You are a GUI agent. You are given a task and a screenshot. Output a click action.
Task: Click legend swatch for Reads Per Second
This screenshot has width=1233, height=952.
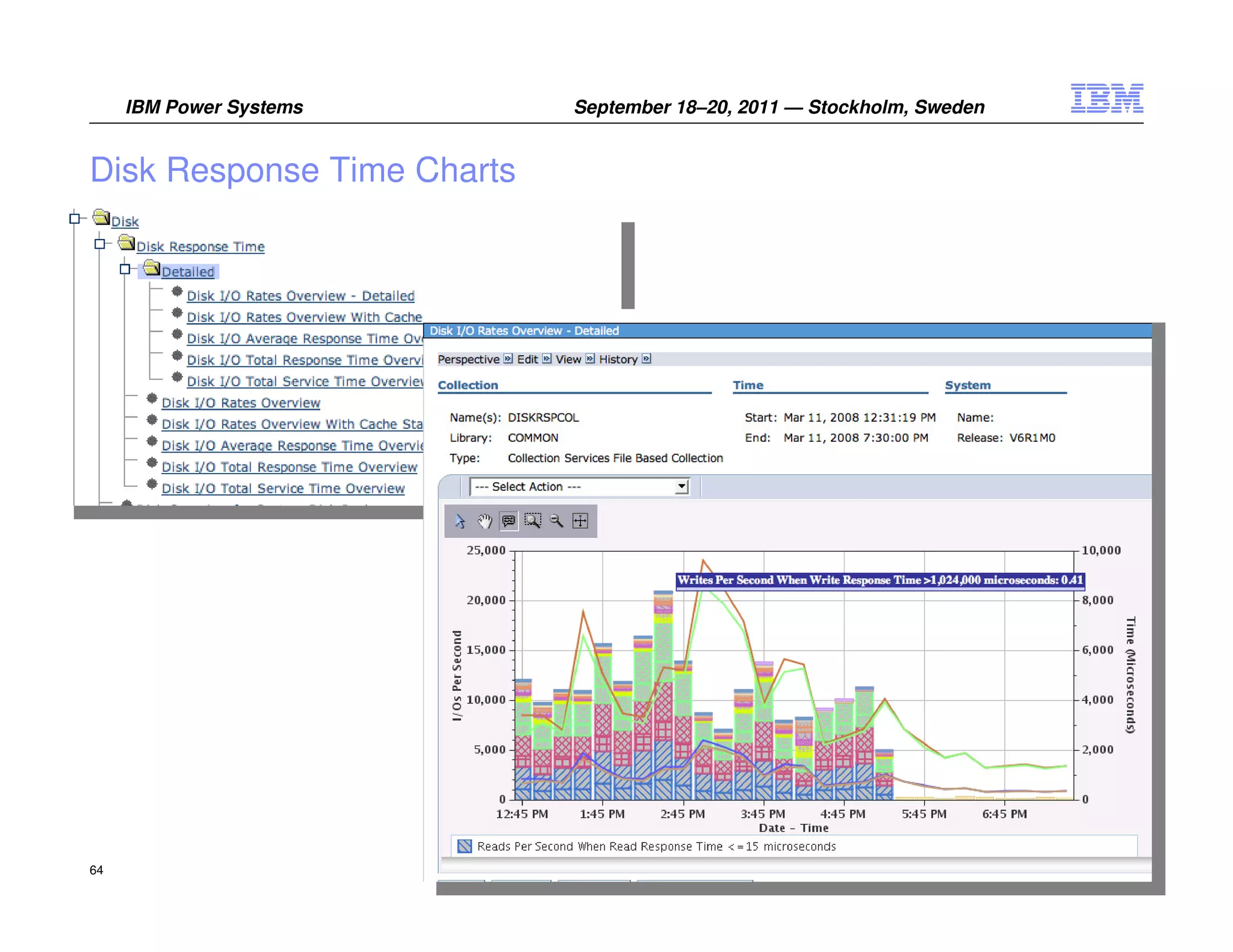point(464,846)
